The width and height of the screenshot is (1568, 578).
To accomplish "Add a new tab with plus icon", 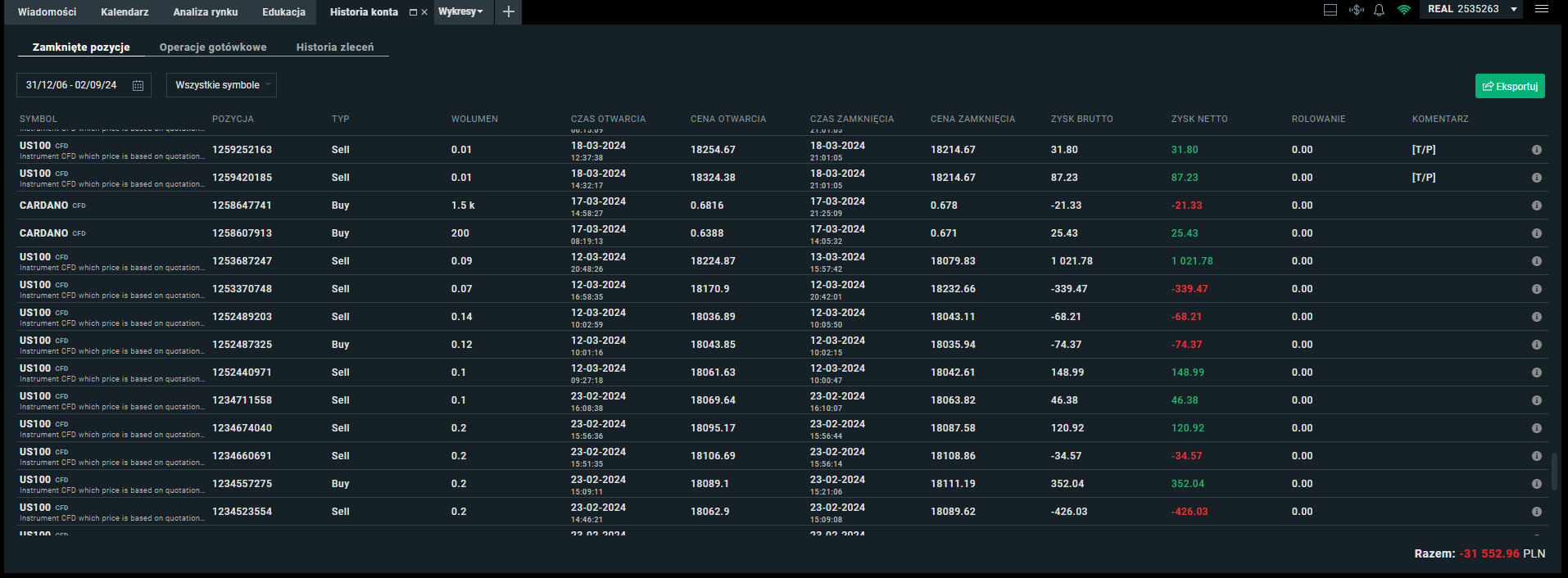I will (x=509, y=12).
